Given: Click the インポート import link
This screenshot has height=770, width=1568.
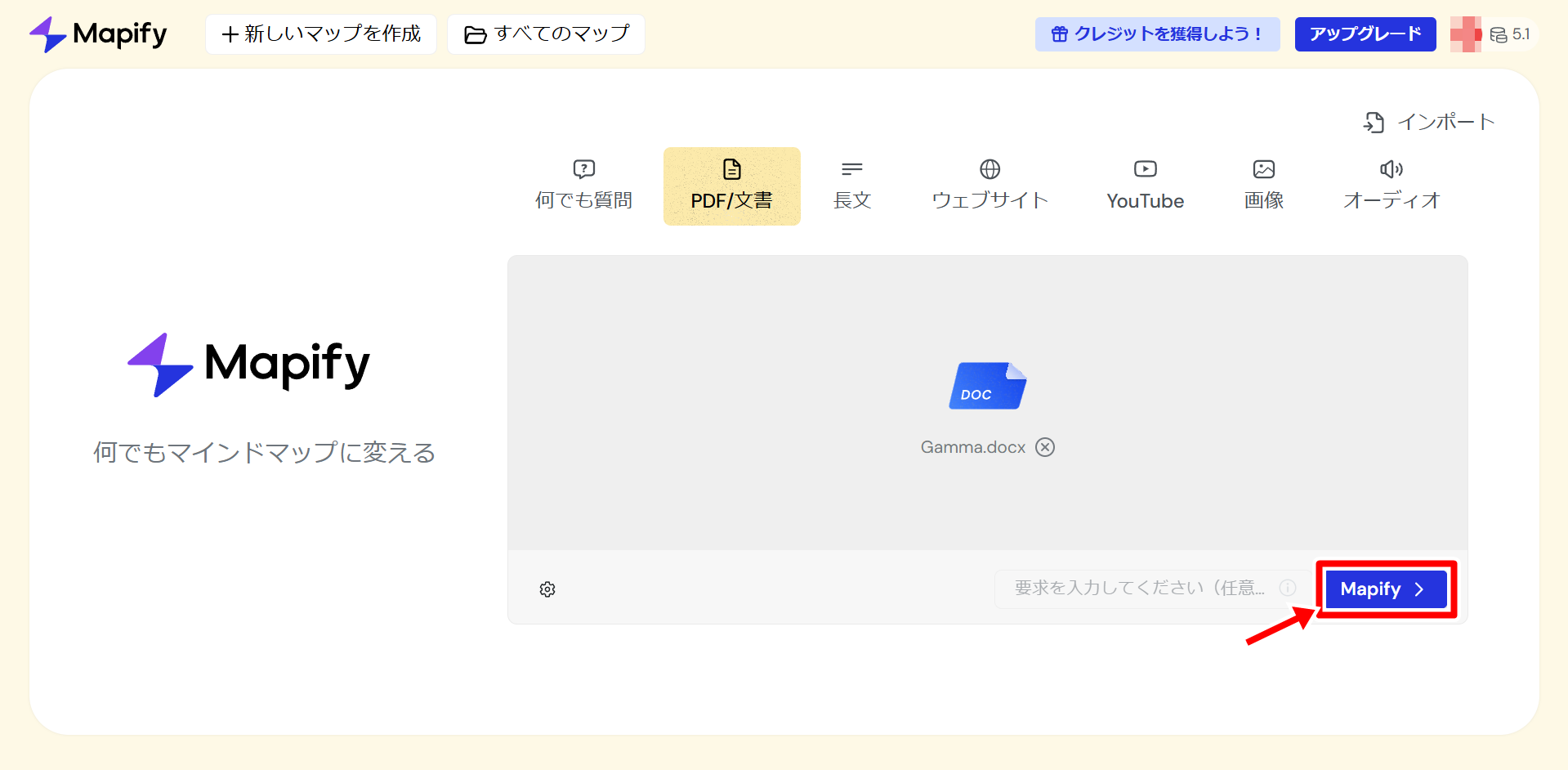Looking at the screenshot, I should pos(1429,123).
